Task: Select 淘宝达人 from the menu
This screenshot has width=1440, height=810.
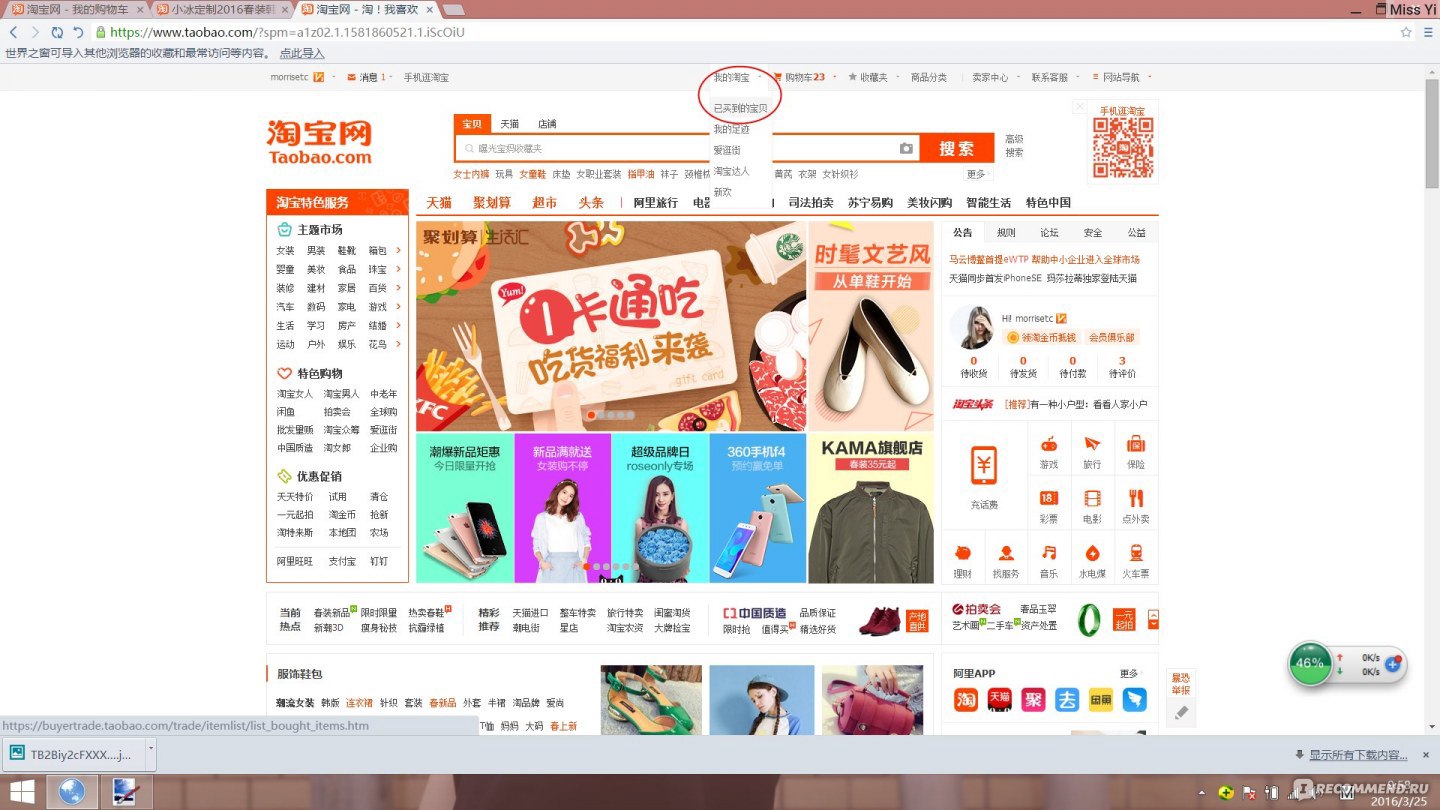Action: pyautogui.click(x=731, y=171)
